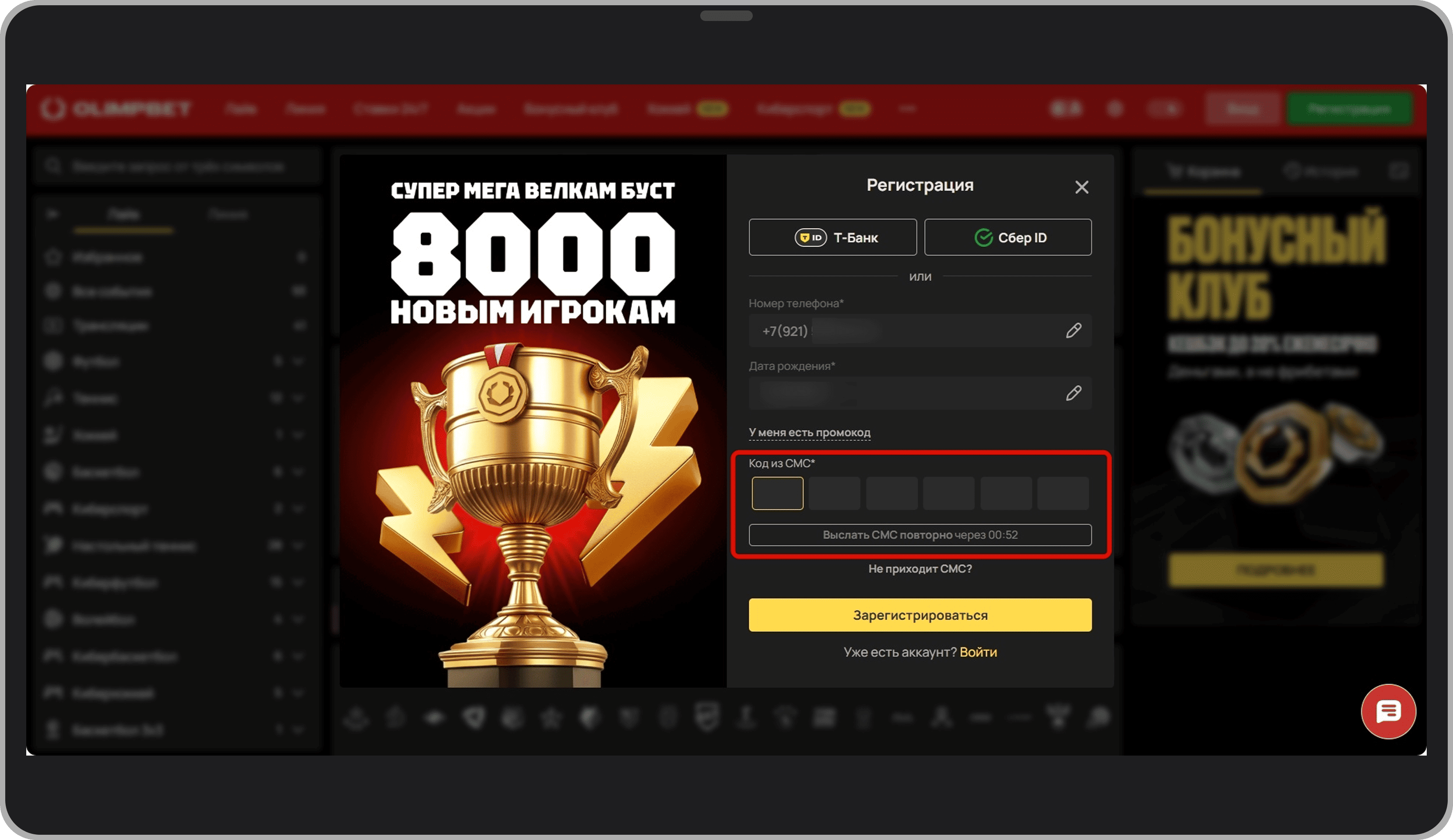Open У меня есть промокод link

pyautogui.click(x=810, y=432)
